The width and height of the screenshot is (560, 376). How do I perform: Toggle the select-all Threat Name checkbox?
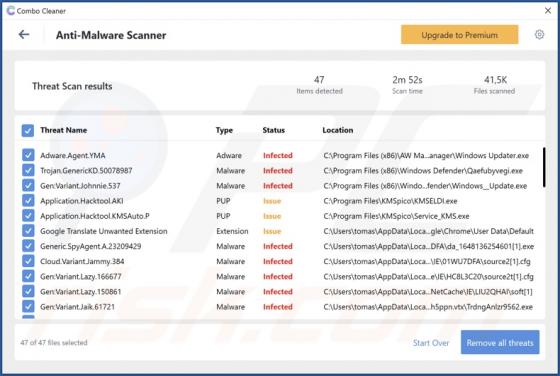point(28,130)
